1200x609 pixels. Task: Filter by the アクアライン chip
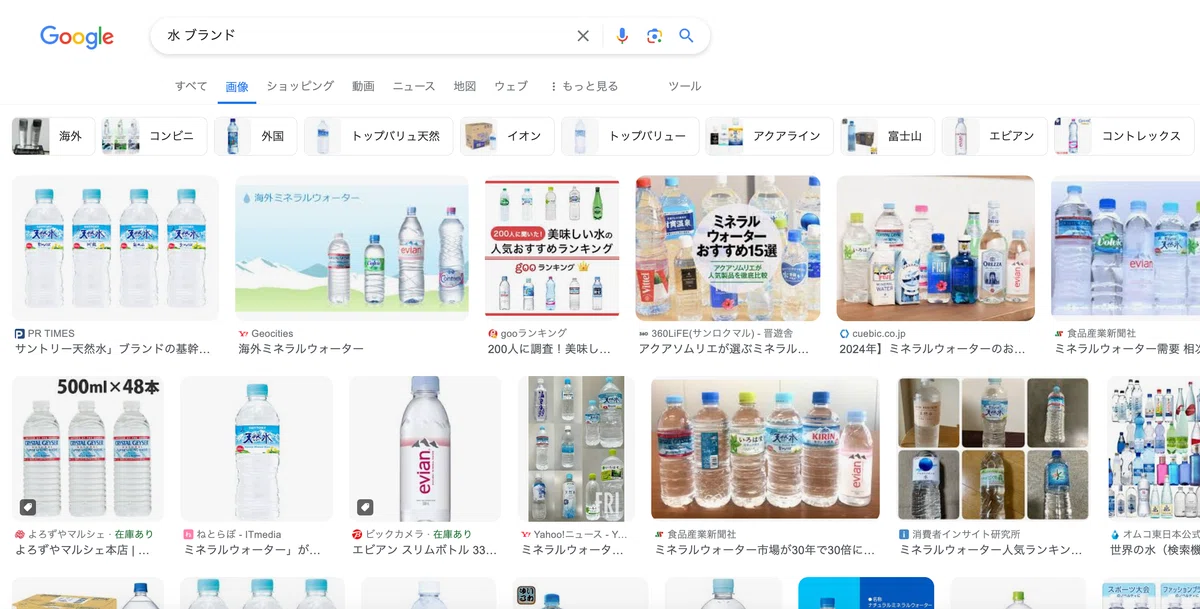click(x=769, y=136)
